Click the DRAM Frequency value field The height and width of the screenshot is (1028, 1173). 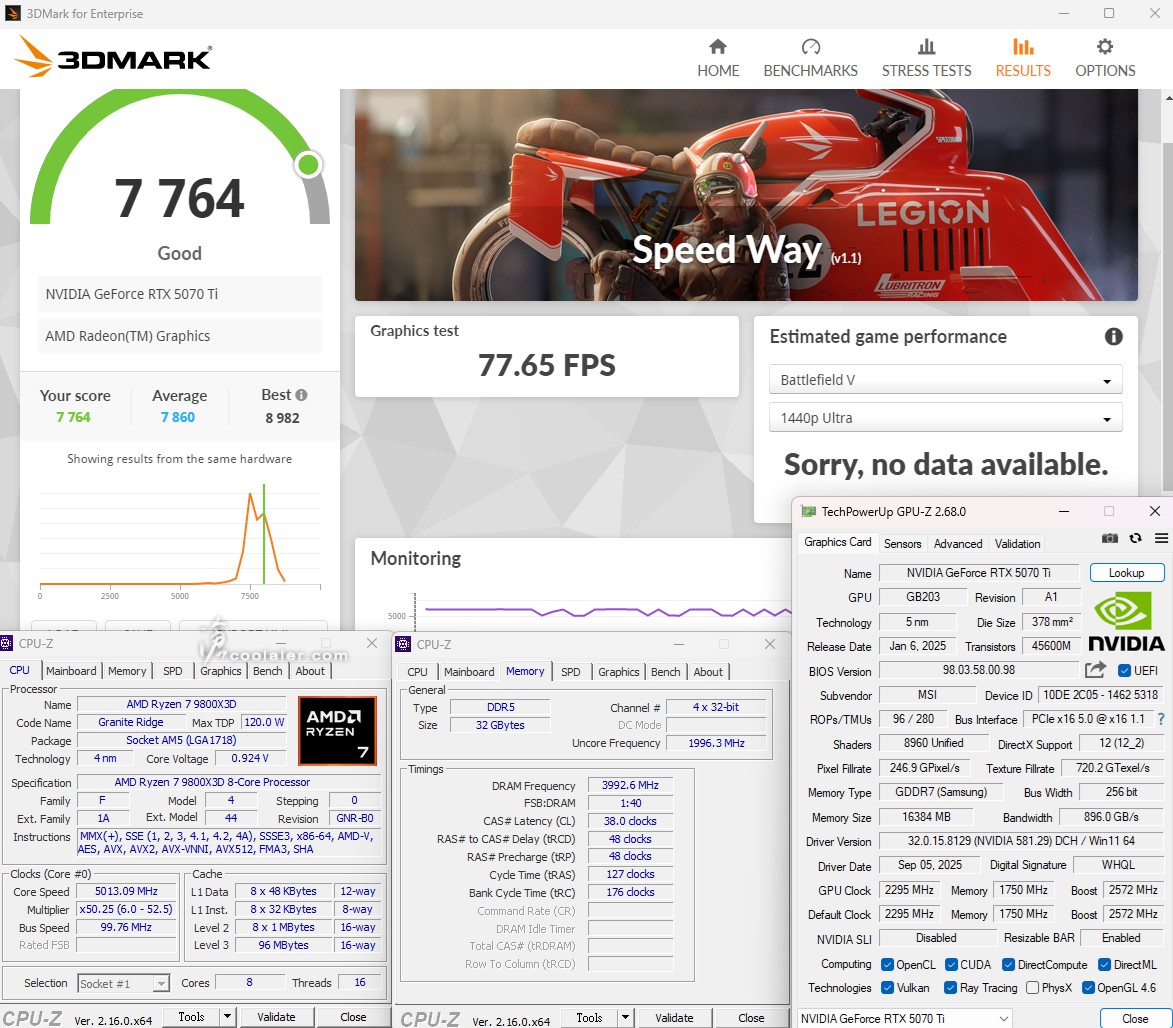(x=630, y=785)
